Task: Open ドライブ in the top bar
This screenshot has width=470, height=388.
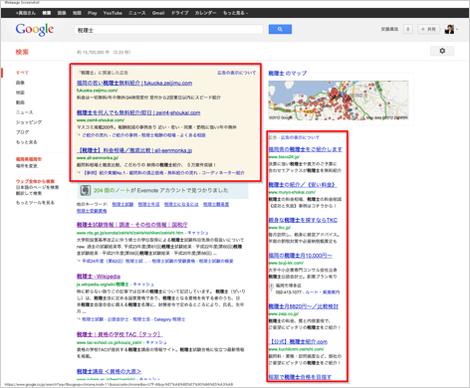Action: click(180, 13)
